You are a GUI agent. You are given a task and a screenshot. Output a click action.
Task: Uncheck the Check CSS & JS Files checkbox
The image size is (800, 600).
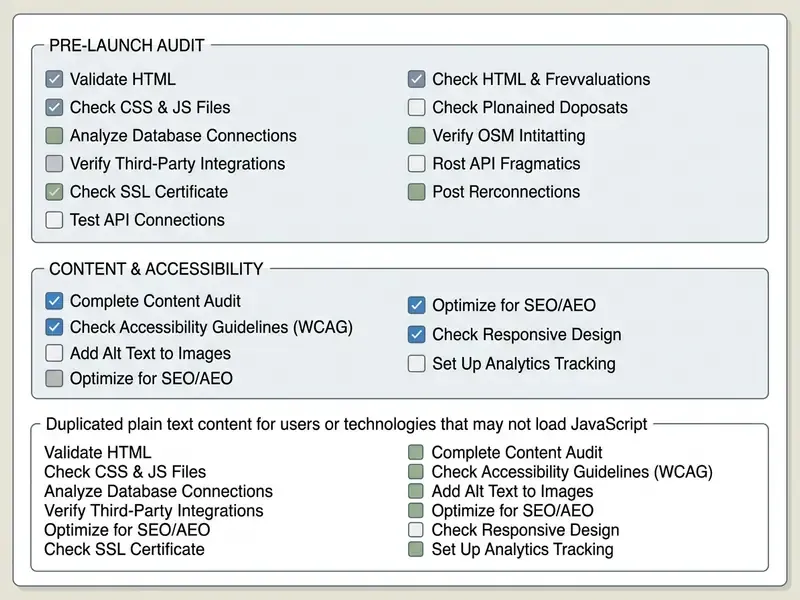click(x=54, y=107)
